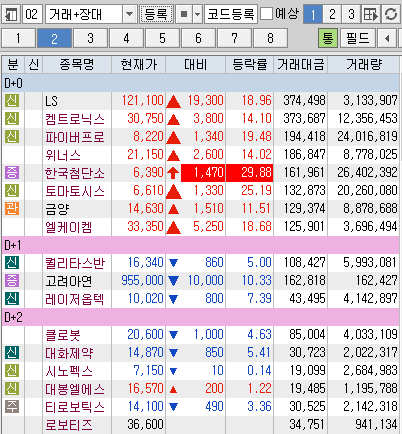Viewport: 402px width, 434px height.
Task: Click the 티로보틱스 stock name
Action: 75,407
